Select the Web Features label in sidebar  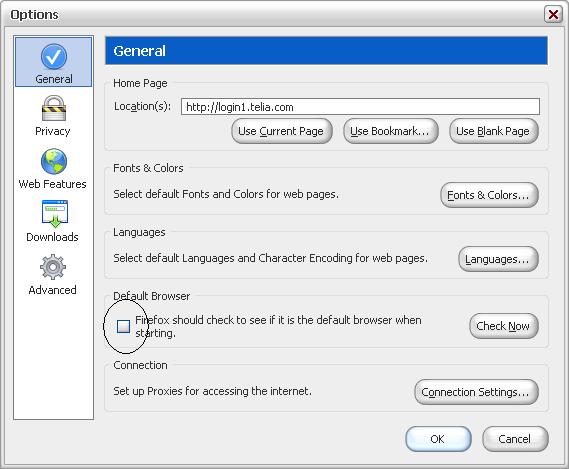coord(53,184)
